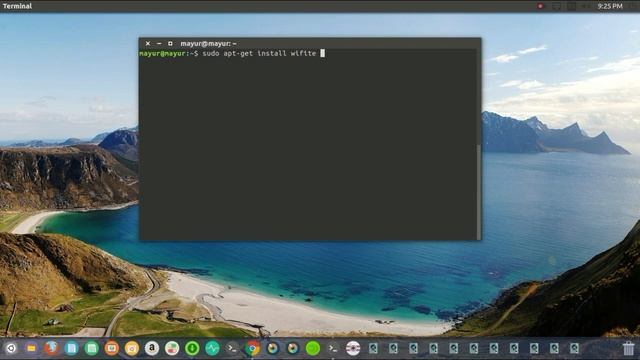Click the apt-get text in the terminal
Screen dimensions: 640x360
(238, 53)
